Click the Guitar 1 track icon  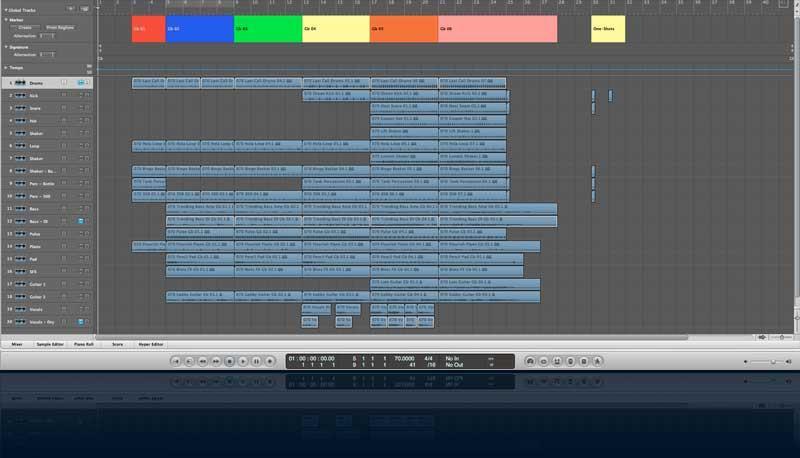(21, 284)
